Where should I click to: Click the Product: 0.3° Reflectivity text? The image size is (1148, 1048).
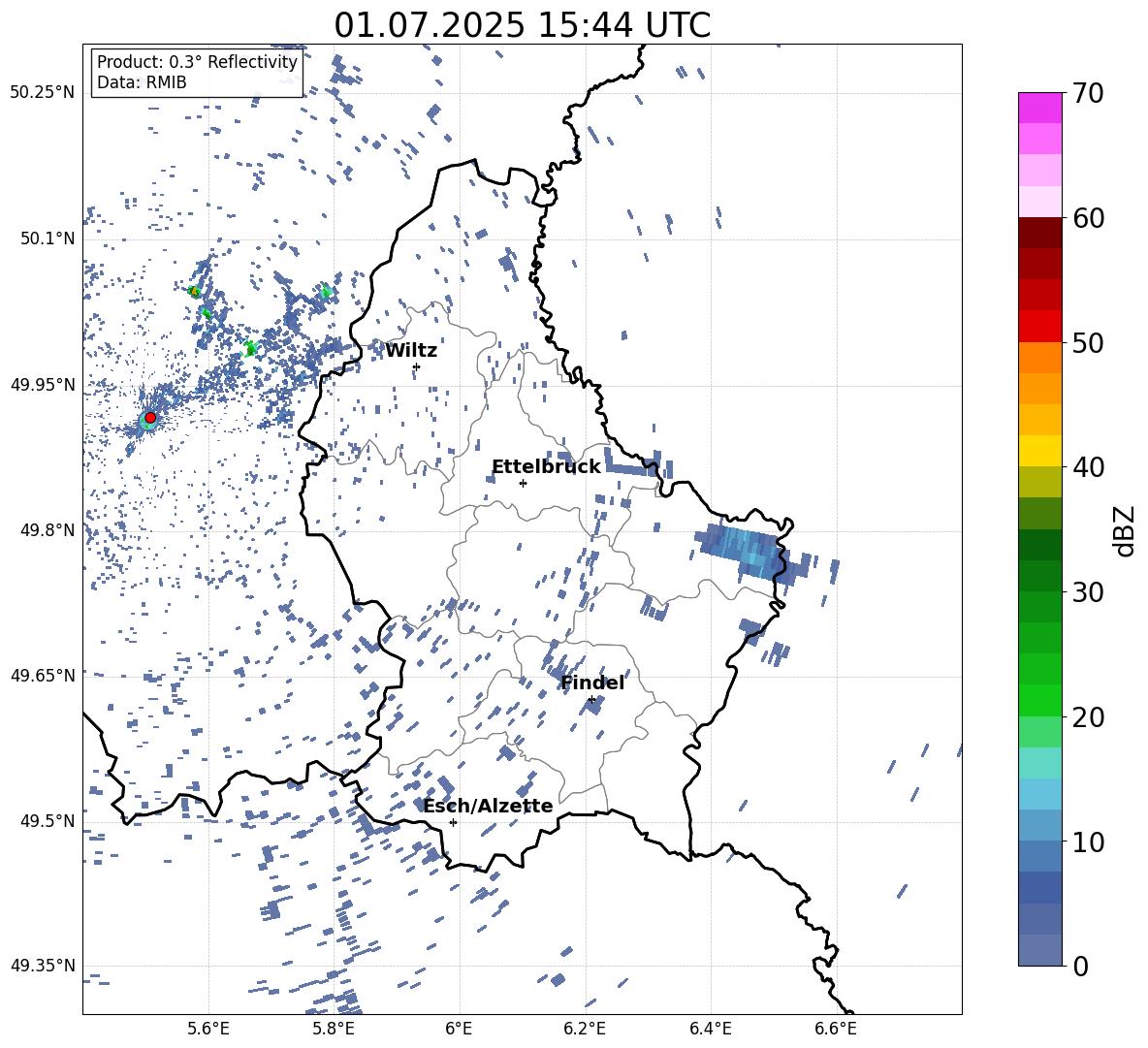197,62
